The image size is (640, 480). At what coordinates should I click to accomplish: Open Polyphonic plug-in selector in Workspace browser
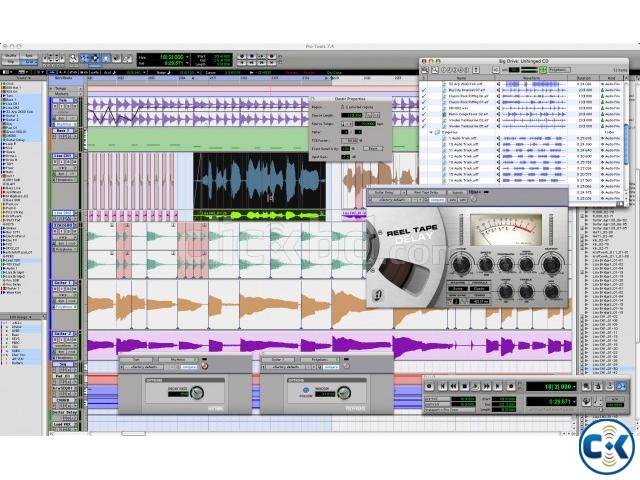tap(560, 70)
